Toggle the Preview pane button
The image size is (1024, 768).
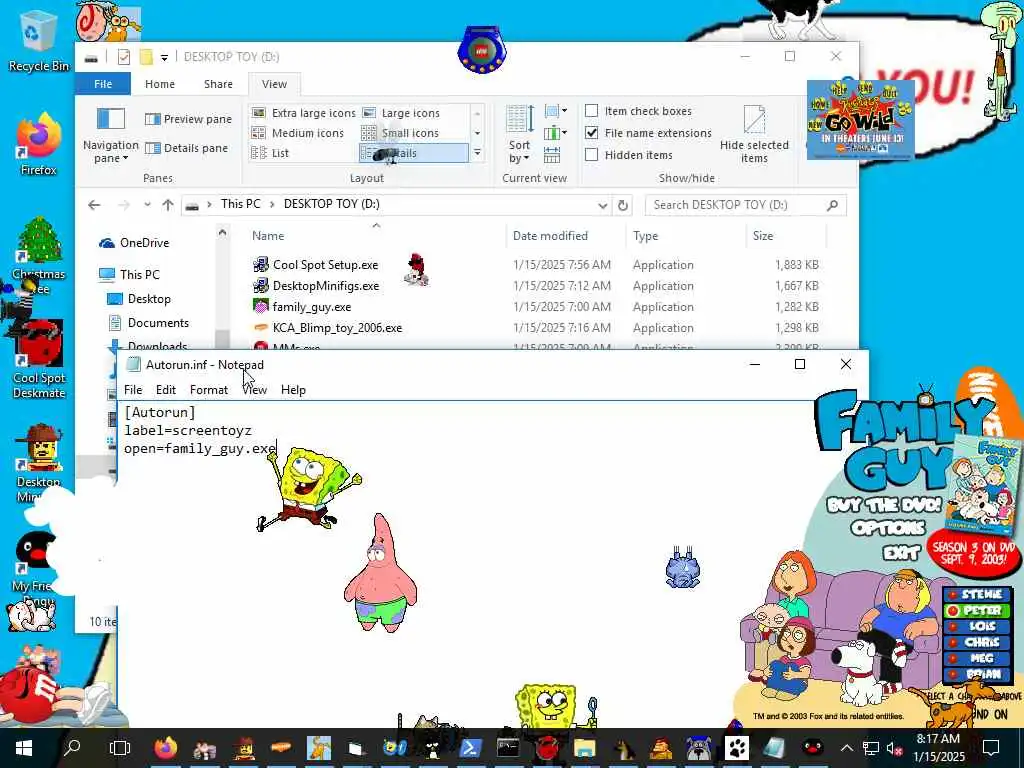(189, 119)
